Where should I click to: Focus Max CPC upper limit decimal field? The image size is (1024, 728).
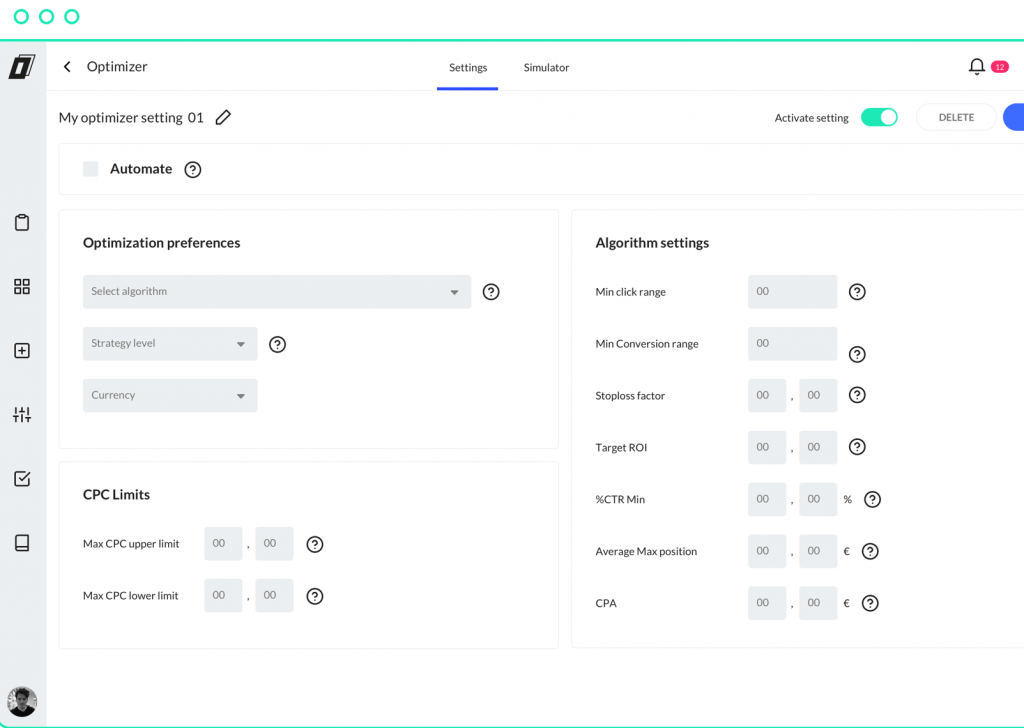[x=274, y=543]
